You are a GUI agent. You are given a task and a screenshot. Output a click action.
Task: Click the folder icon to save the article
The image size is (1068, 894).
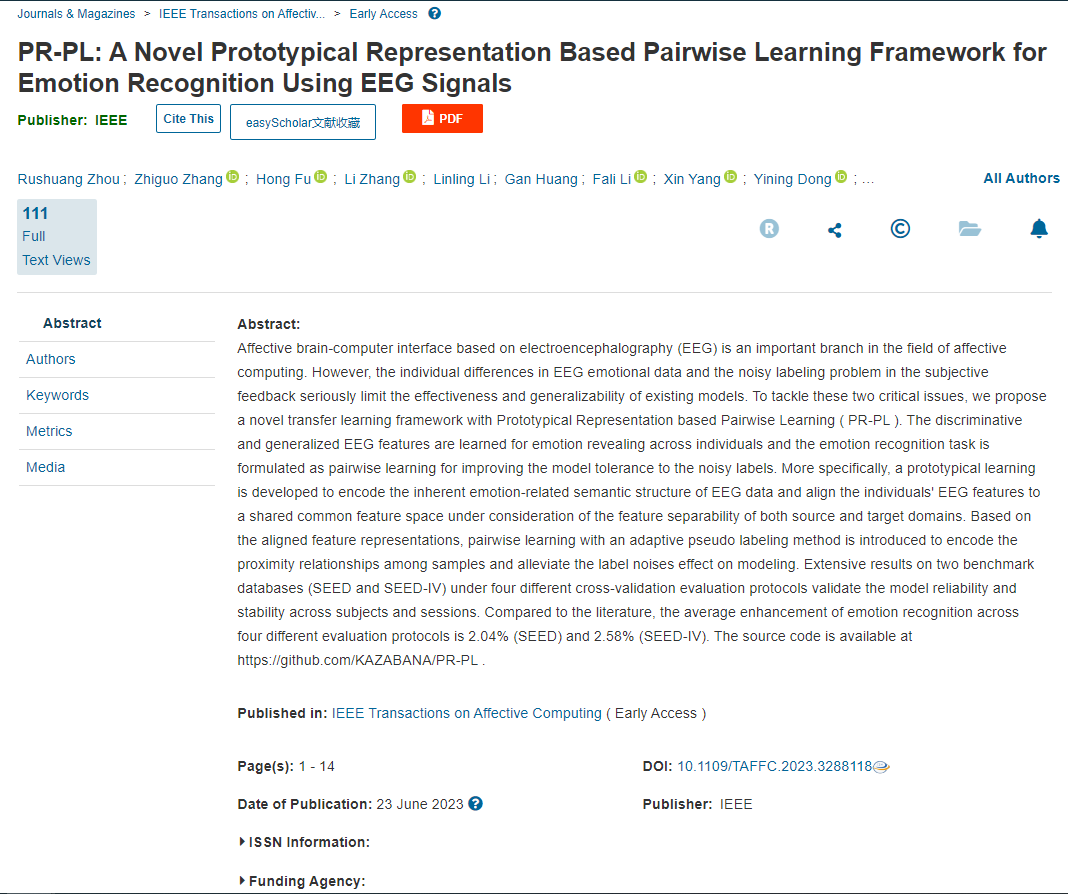pos(969,229)
